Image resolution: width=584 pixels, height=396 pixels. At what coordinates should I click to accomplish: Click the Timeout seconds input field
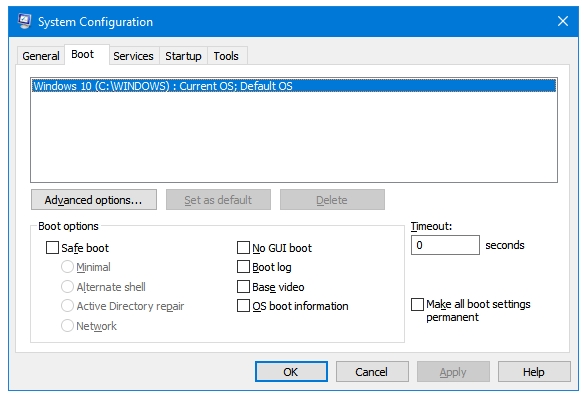point(445,245)
